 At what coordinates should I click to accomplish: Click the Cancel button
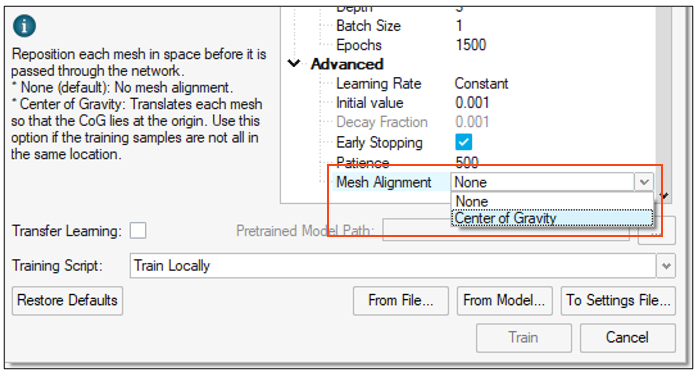(x=628, y=338)
